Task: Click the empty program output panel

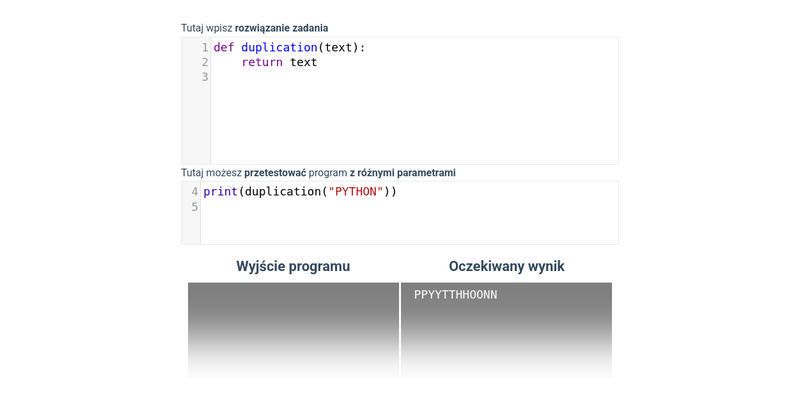Action: [293, 330]
